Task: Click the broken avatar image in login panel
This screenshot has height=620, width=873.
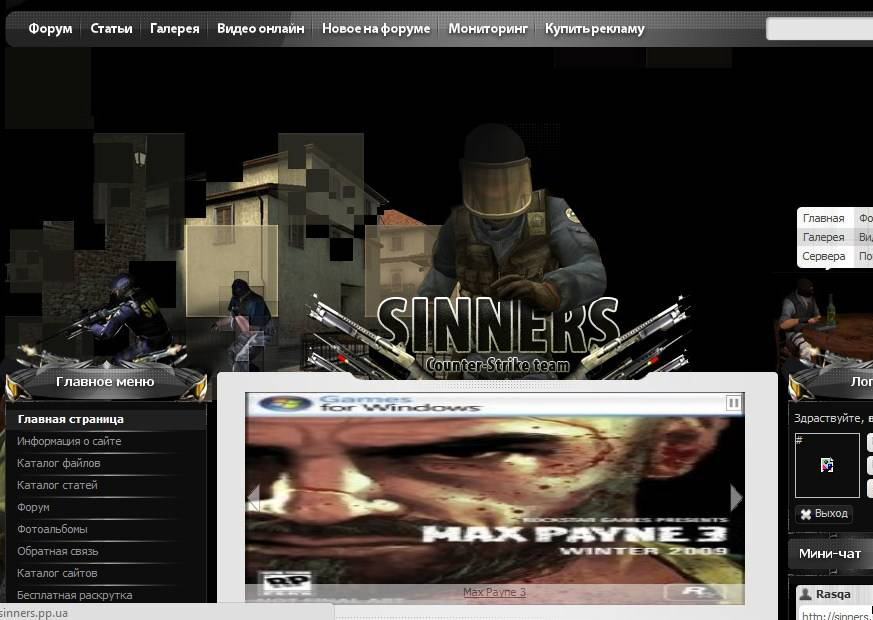Action: [826, 465]
